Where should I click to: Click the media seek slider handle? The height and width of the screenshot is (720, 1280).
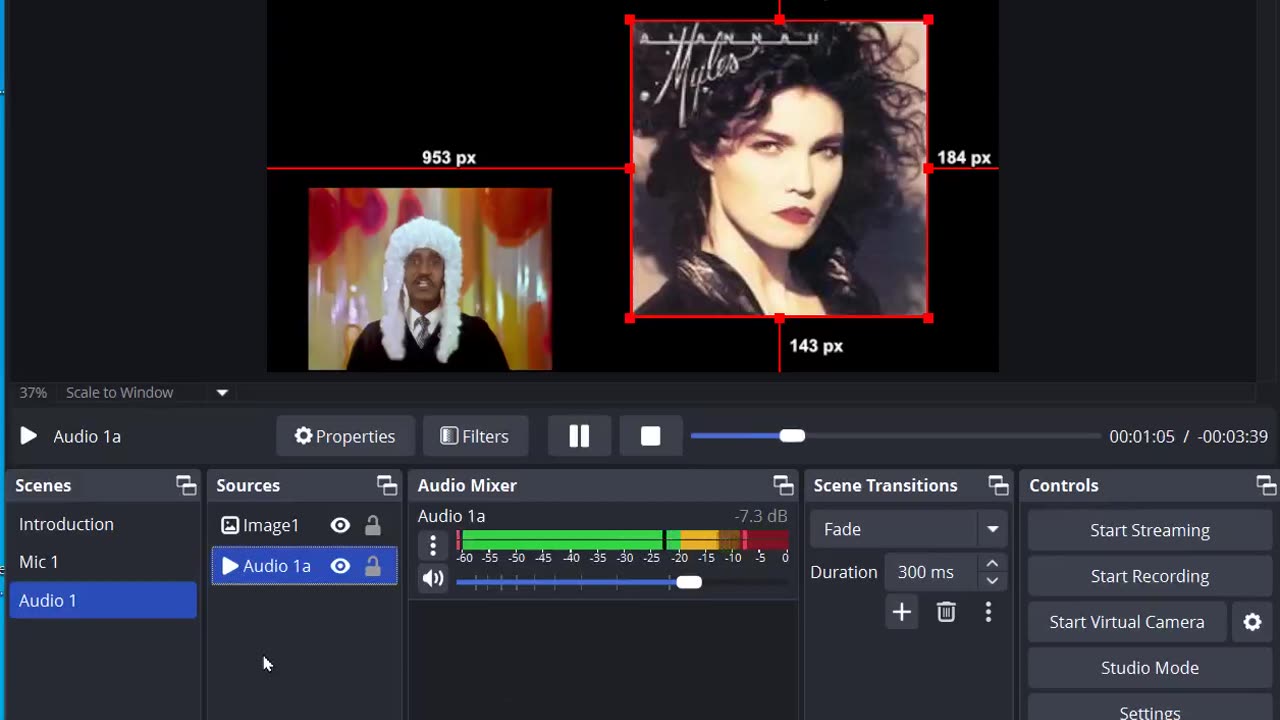click(x=792, y=436)
